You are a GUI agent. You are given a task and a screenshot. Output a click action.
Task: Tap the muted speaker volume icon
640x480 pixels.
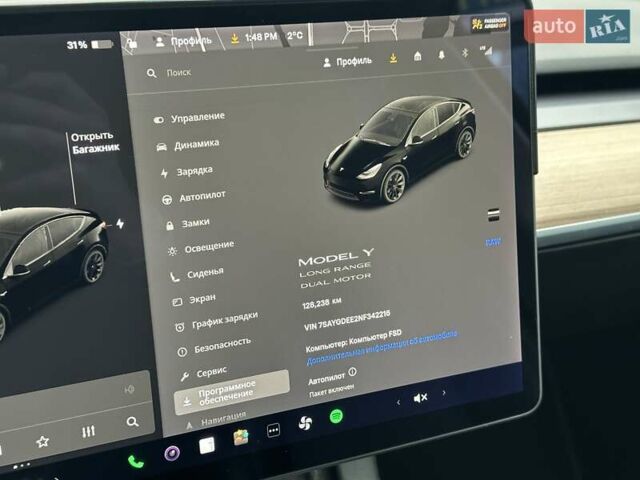(420, 397)
